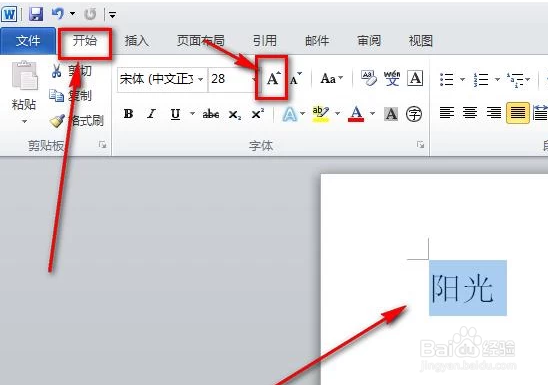Screen dimensions: 548x385
Task: Align text right
Action: click(494, 113)
